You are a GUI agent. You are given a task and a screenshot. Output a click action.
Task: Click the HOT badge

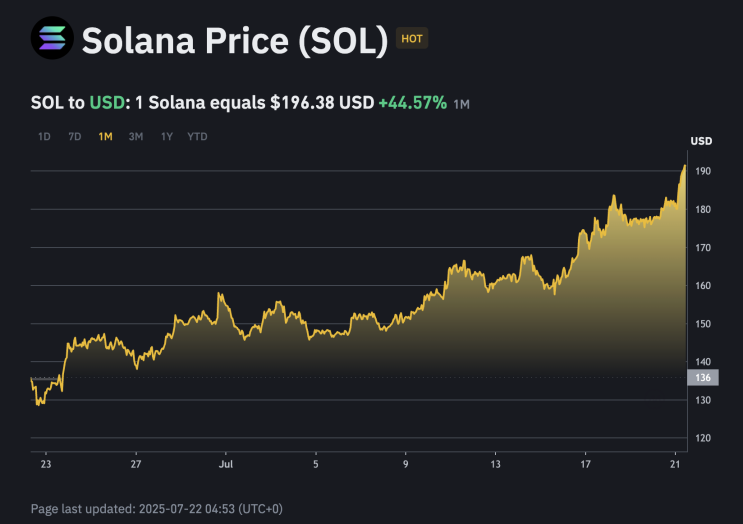click(x=411, y=39)
